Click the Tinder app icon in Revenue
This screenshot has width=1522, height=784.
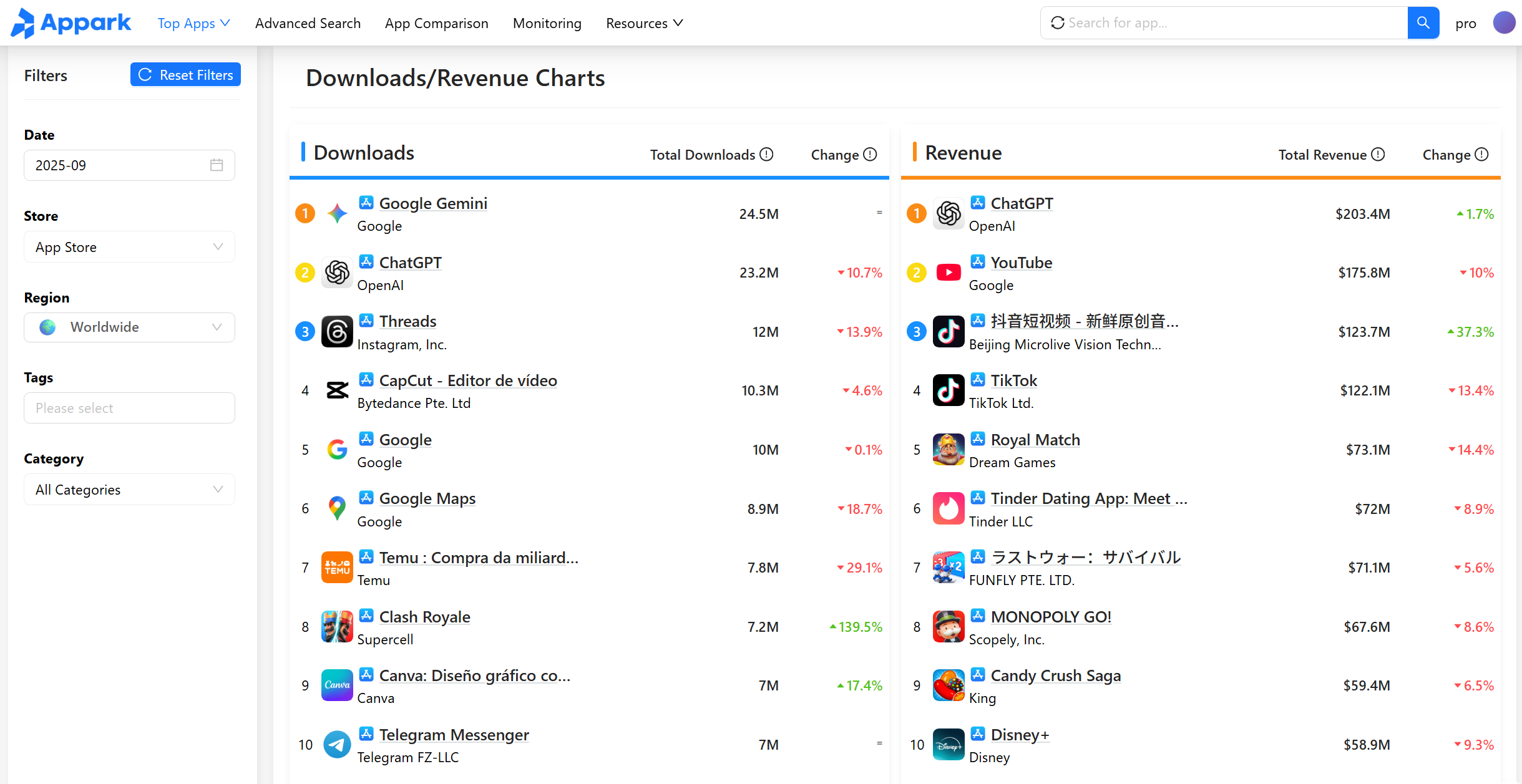(948, 509)
